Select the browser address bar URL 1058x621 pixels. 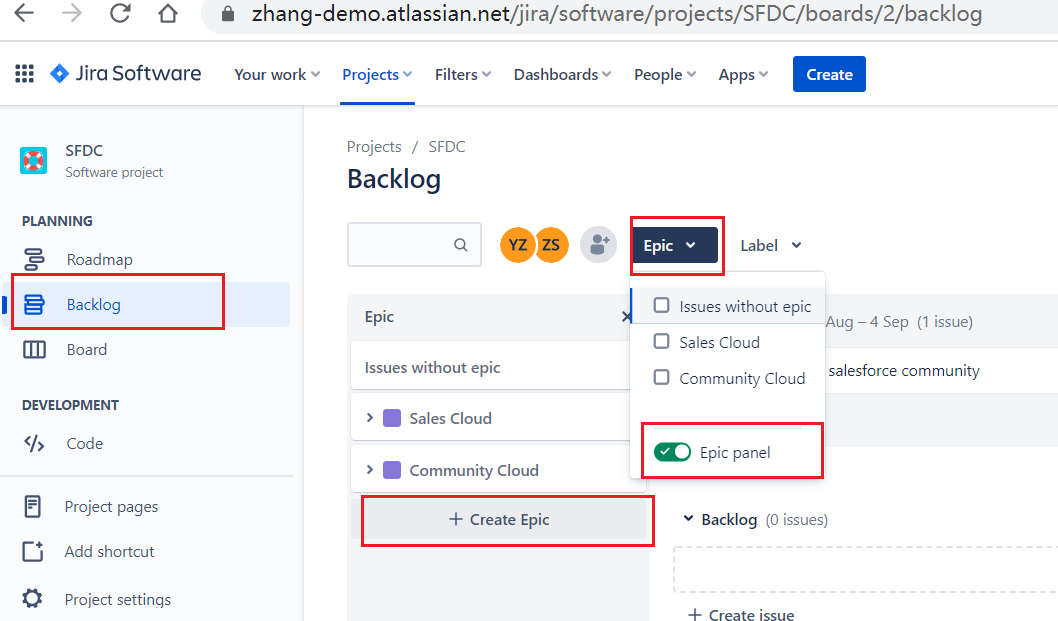pyautogui.click(x=617, y=14)
